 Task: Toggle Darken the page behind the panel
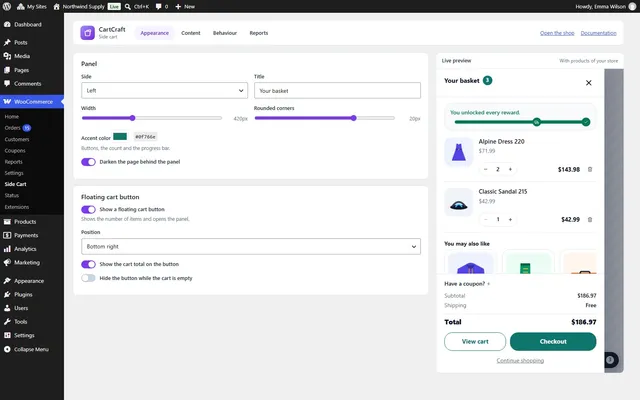click(88, 162)
